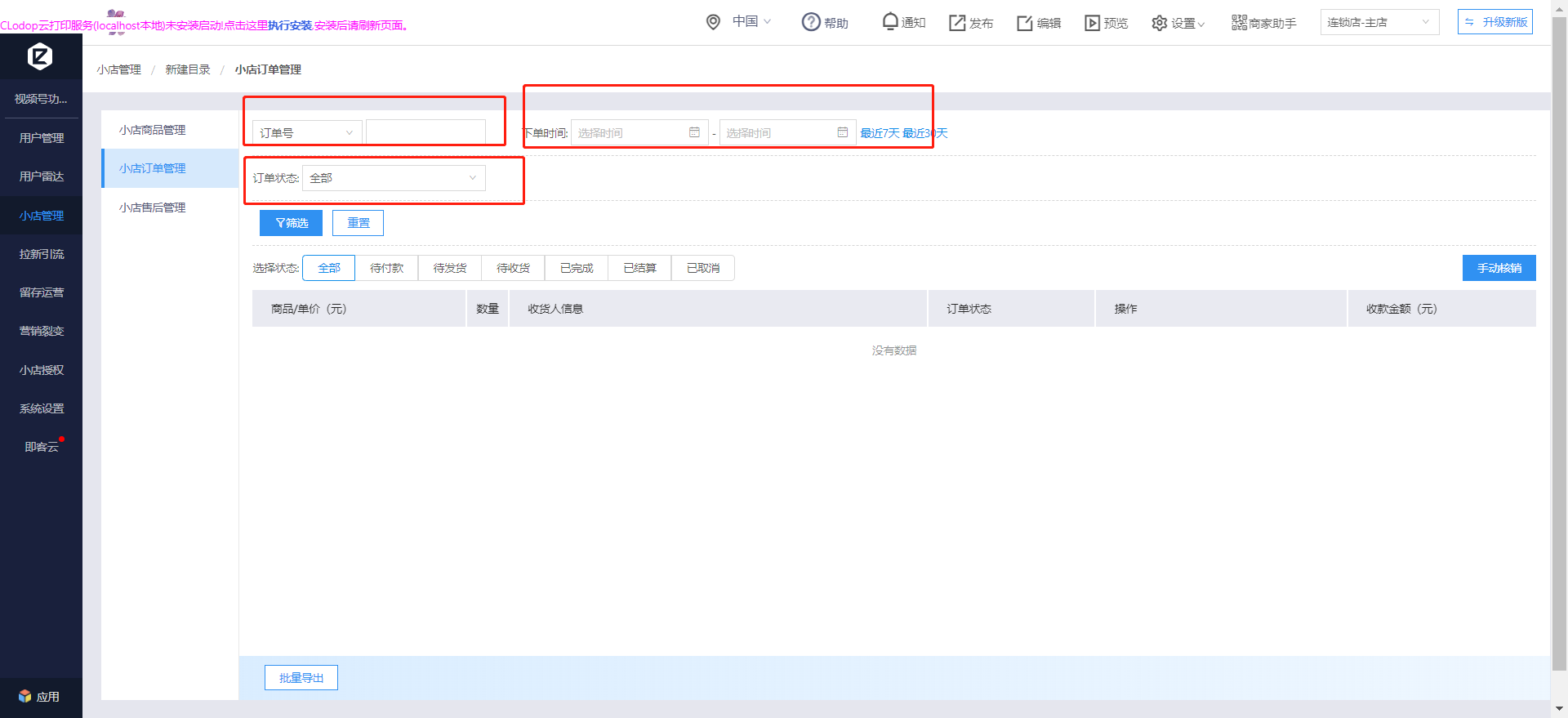Click the 数量 column header
The width and height of the screenshot is (1568, 718).
488,309
